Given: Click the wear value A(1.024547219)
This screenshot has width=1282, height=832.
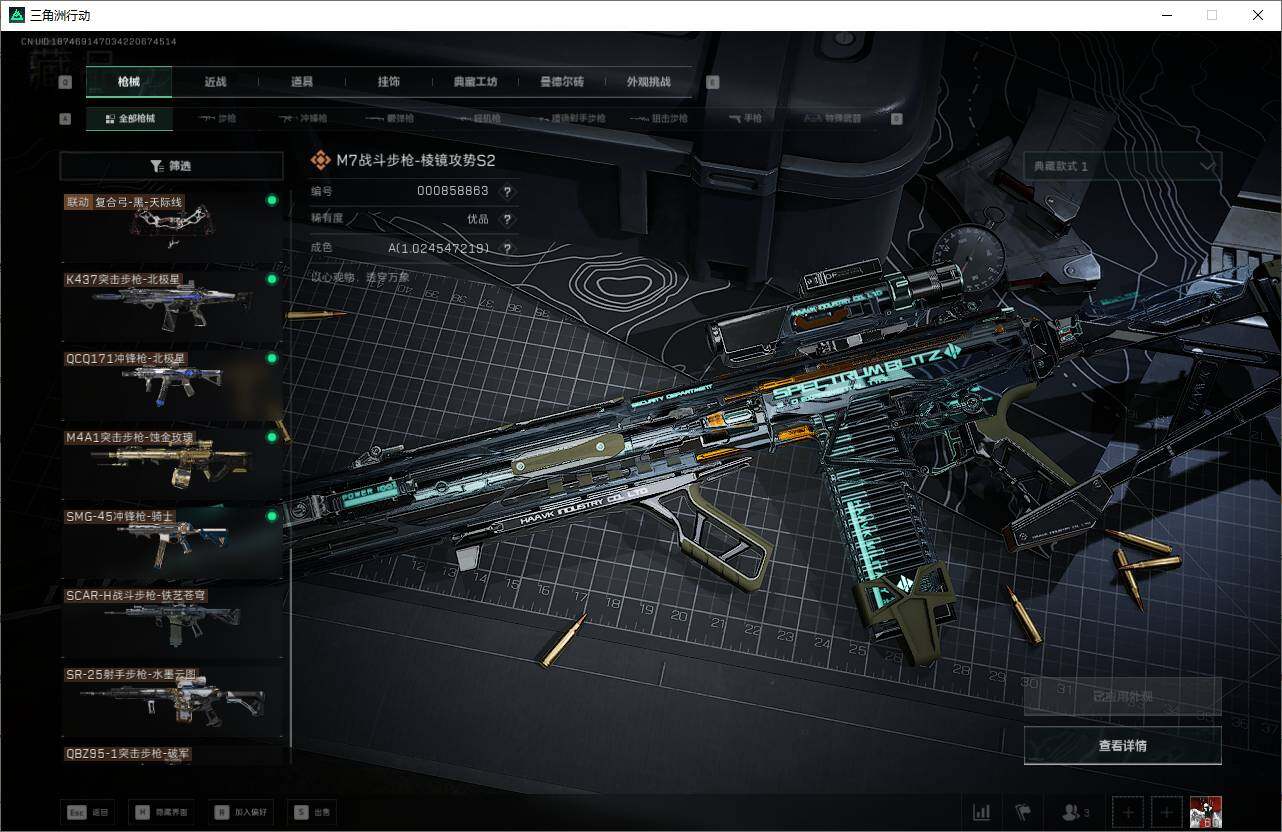Looking at the screenshot, I should click(x=439, y=248).
